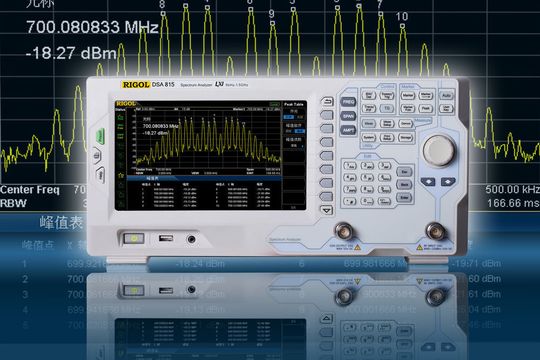The width and height of the screenshot is (540, 360).
Task: Open the Storage key
Action: coord(405,137)
